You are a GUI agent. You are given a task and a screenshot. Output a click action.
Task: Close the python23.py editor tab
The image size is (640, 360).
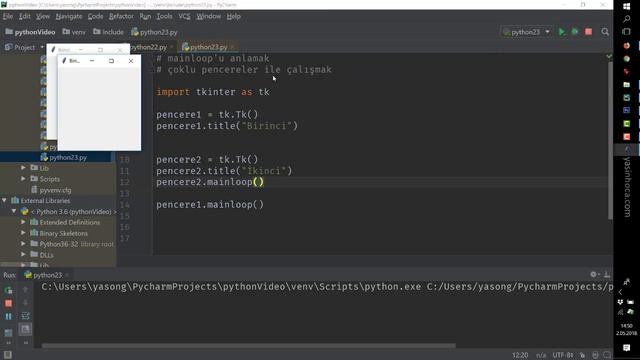click(232, 47)
